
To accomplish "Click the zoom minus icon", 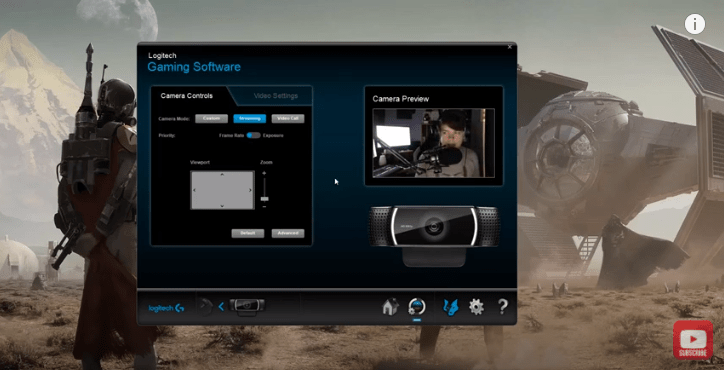I will tap(264, 206).
